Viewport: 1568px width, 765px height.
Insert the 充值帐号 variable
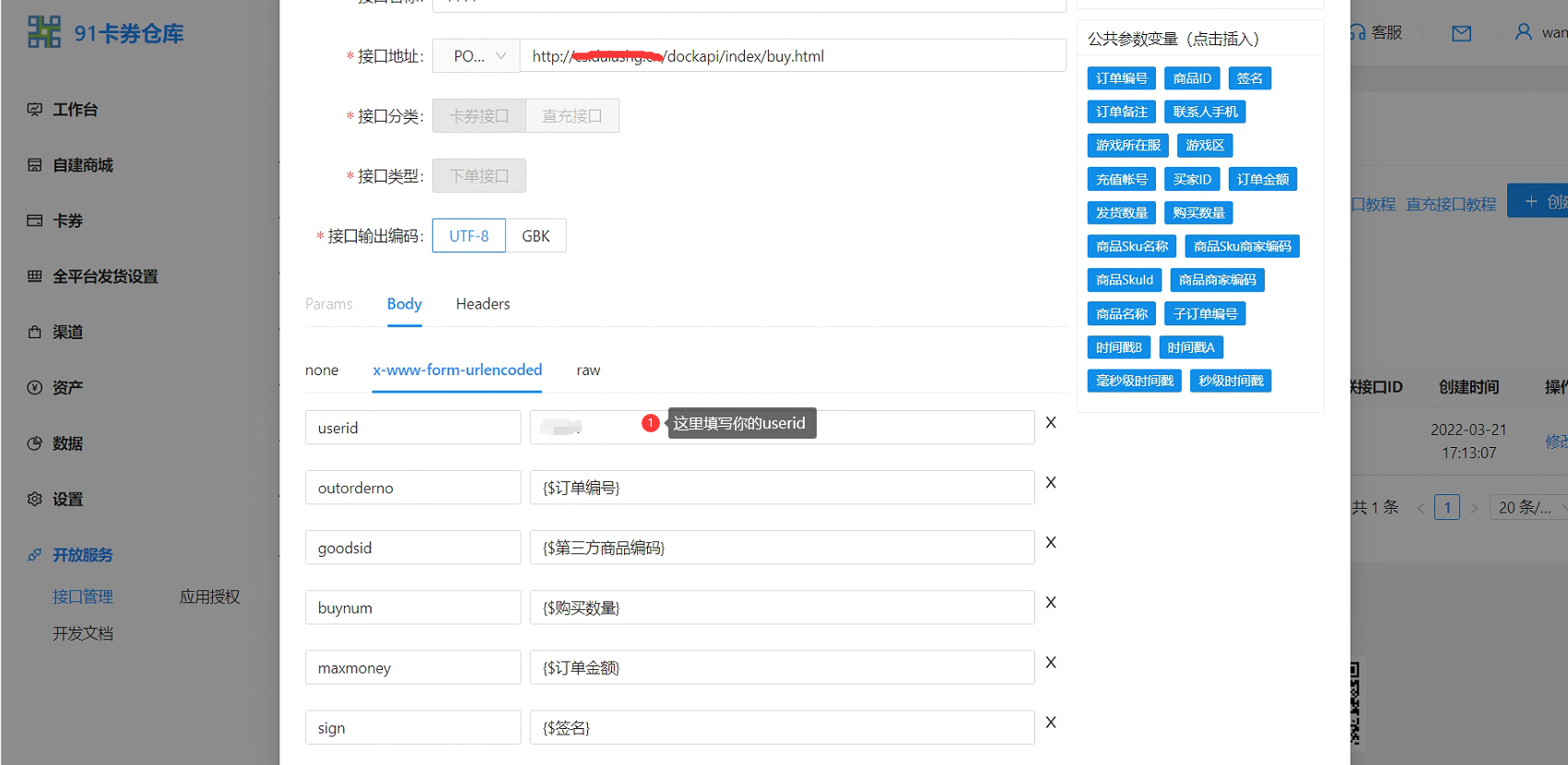pyautogui.click(x=1122, y=179)
